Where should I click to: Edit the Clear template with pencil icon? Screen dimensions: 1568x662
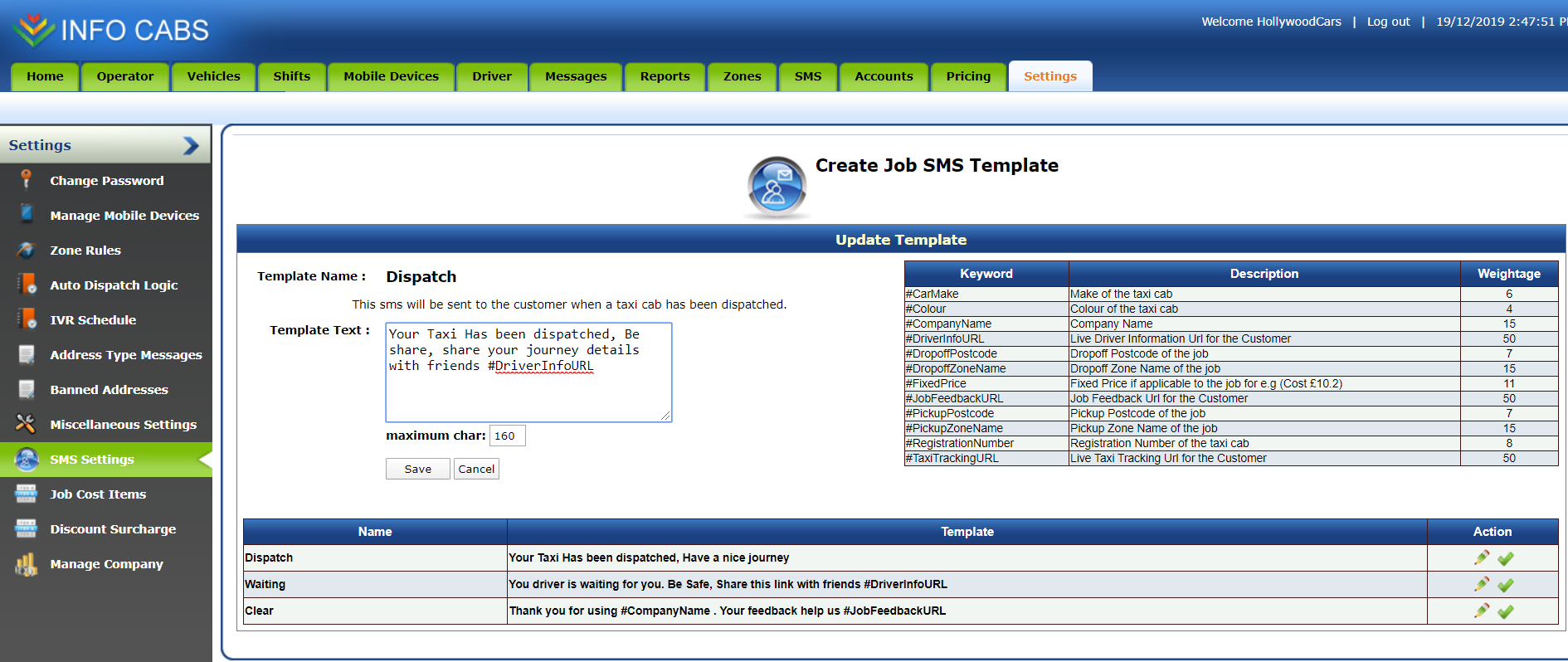click(1481, 611)
